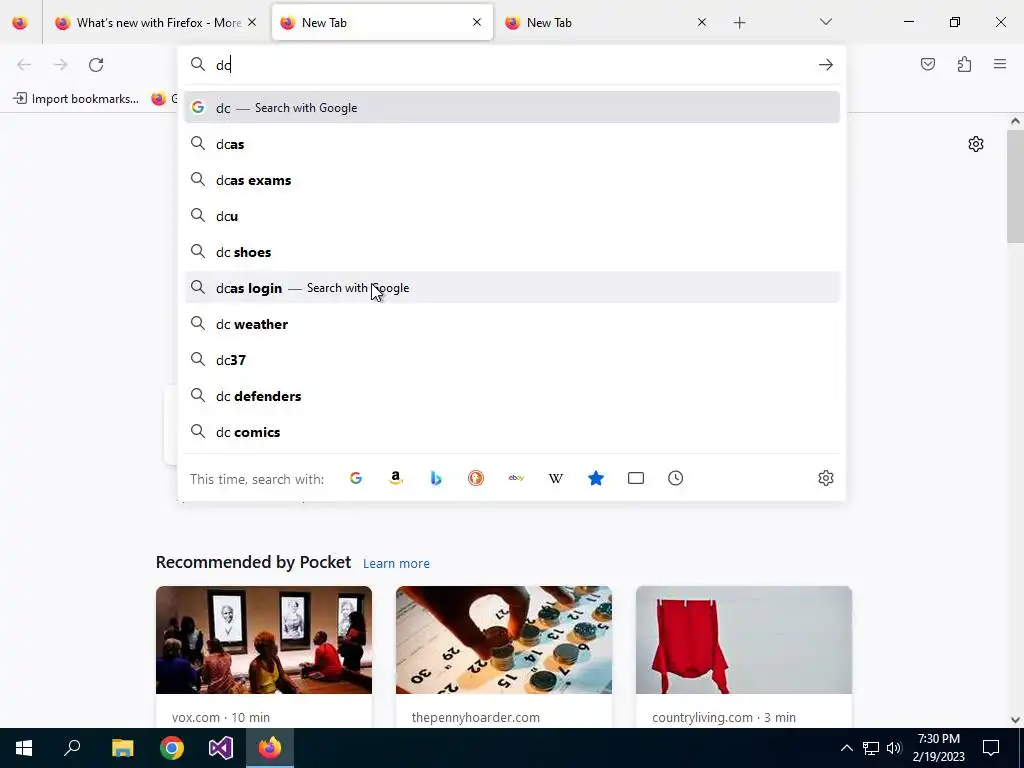The image size is (1024, 768).
Task: Open network status in system tray
Action: pyautogui.click(x=871, y=748)
